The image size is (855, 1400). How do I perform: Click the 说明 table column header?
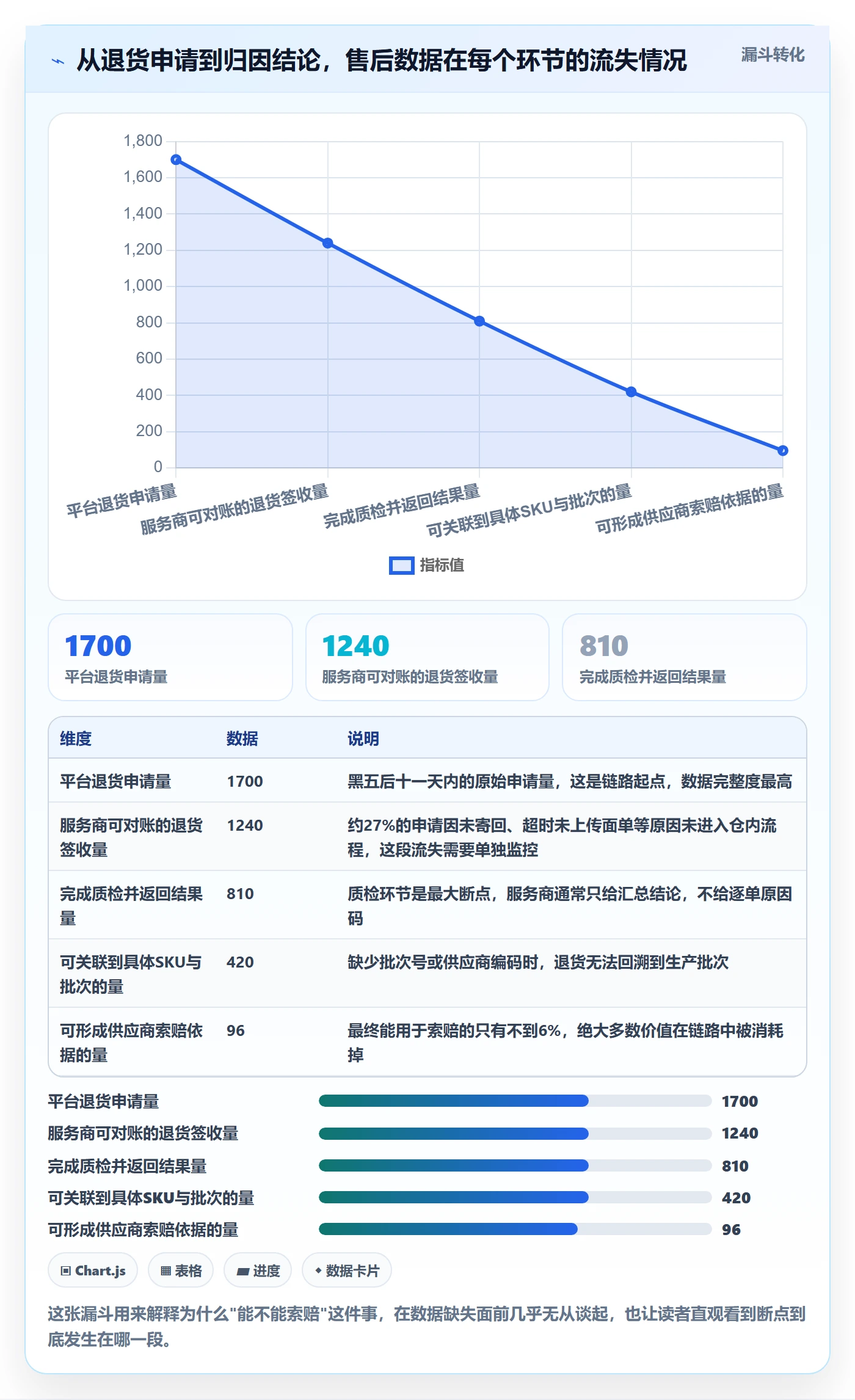pyautogui.click(x=363, y=738)
